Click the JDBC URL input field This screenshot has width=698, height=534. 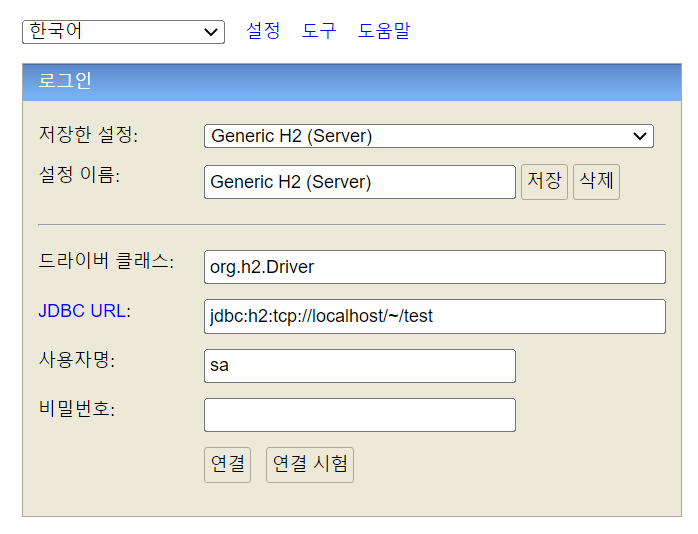(435, 316)
